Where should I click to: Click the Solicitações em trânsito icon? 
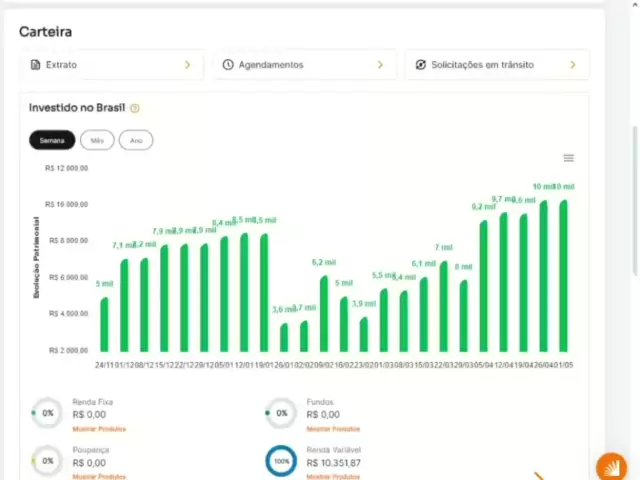pyautogui.click(x=421, y=65)
